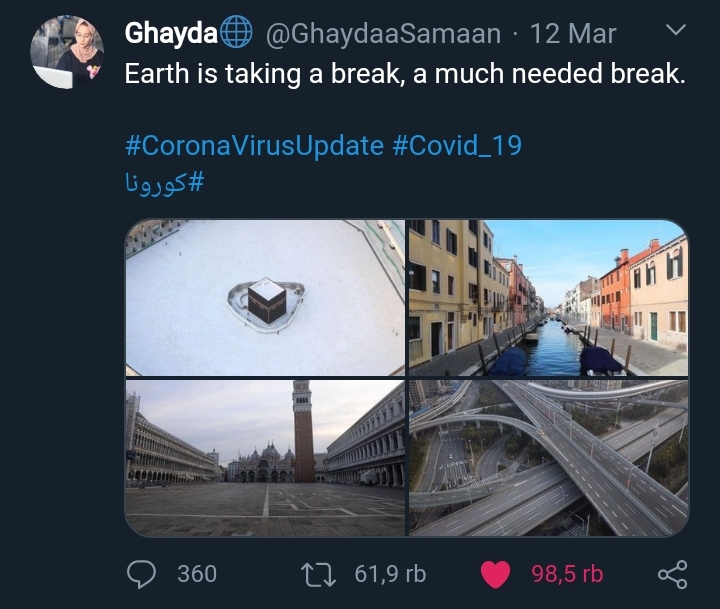
Task: Open the 12 Mar timestamp
Action: click(573, 34)
